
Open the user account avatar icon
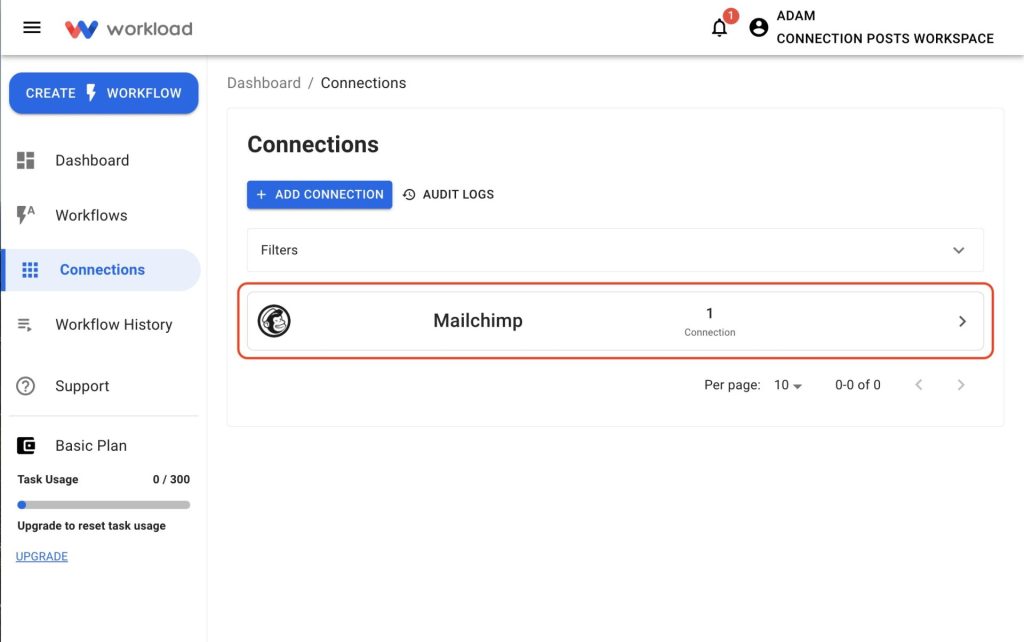click(758, 27)
